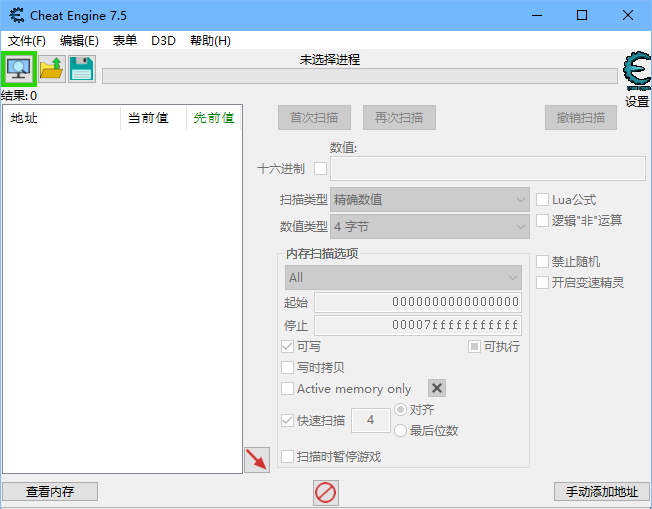
Task: Open settings via Cheat Engine logo
Action: click(x=637, y=71)
